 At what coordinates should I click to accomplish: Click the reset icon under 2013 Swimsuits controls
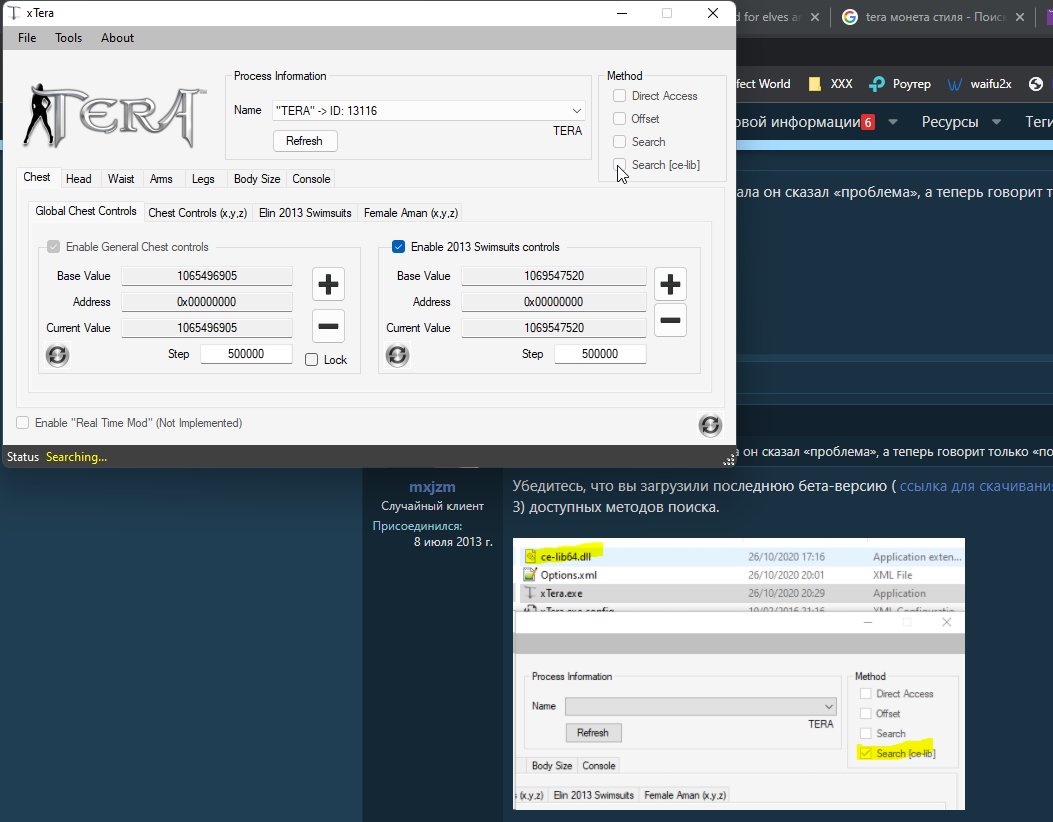point(397,355)
